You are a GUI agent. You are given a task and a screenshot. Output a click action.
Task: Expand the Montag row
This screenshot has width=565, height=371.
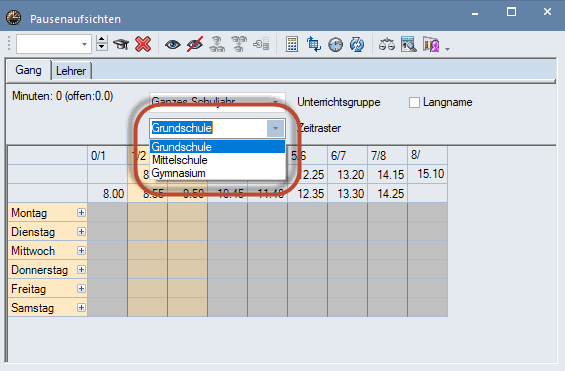[81, 213]
